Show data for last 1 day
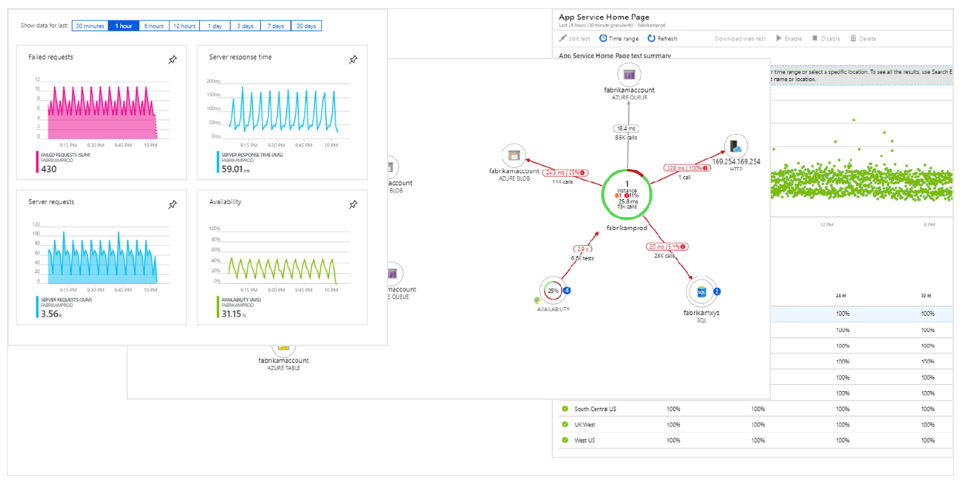Screen dimensions: 960x484 click(214, 26)
